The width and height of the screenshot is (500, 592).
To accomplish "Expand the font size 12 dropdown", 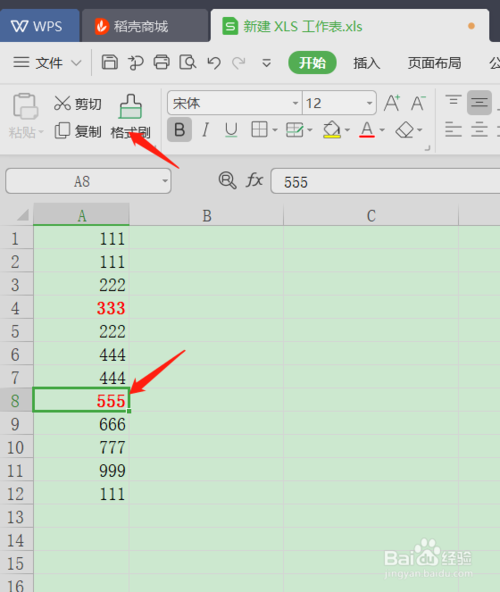I will [369, 103].
